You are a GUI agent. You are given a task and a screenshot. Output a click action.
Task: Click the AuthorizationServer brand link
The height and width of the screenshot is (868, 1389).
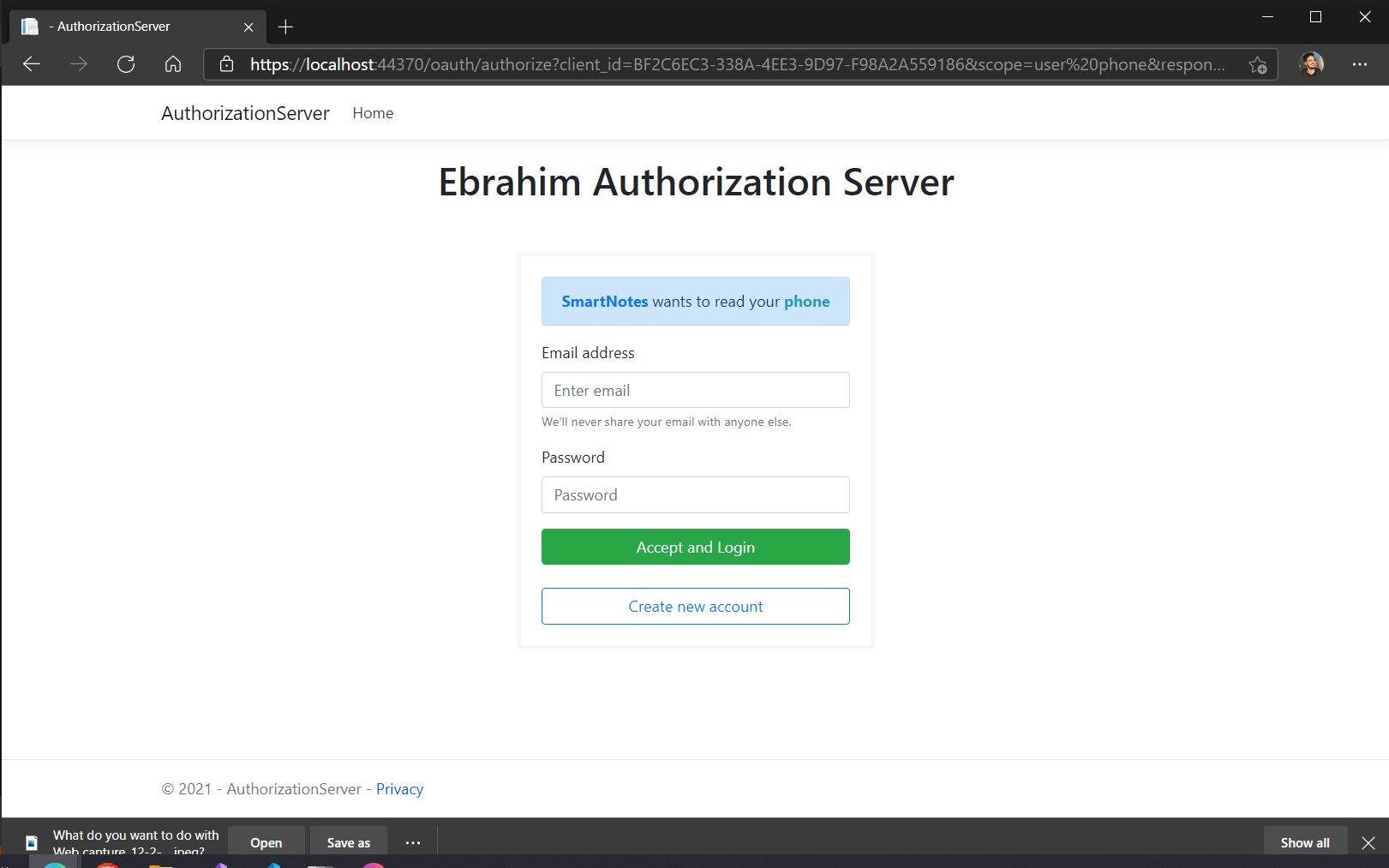pyautogui.click(x=245, y=113)
